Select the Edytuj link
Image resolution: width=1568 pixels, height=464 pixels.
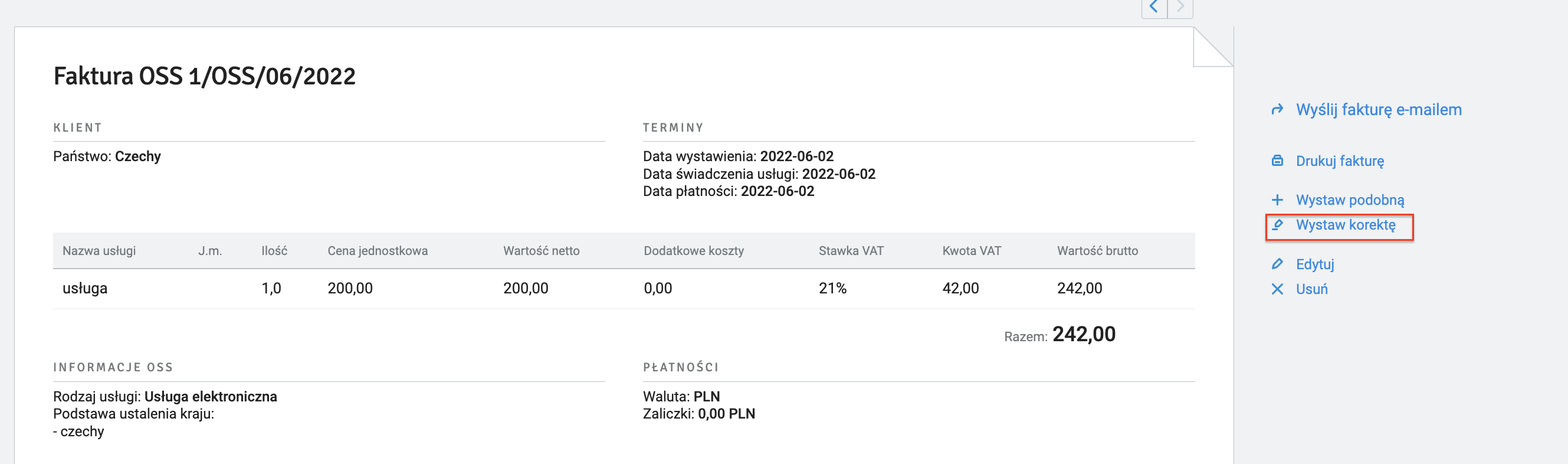tap(1315, 264)
